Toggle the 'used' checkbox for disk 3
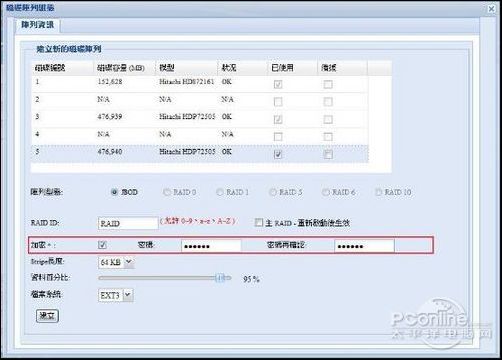 (x=278, y=119)
